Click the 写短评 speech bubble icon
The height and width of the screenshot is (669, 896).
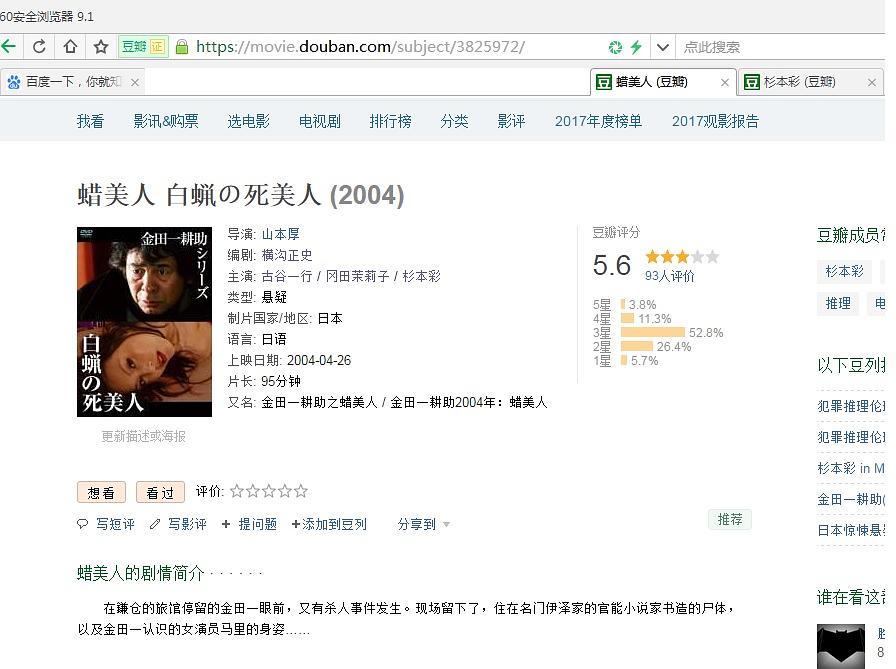tap(83, 524)
